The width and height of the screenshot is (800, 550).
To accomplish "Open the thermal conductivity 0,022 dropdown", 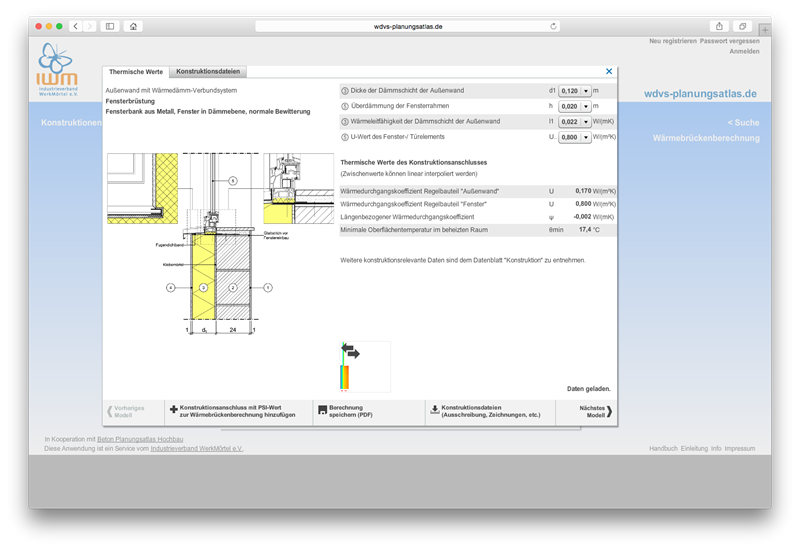I will click(586, 121).
